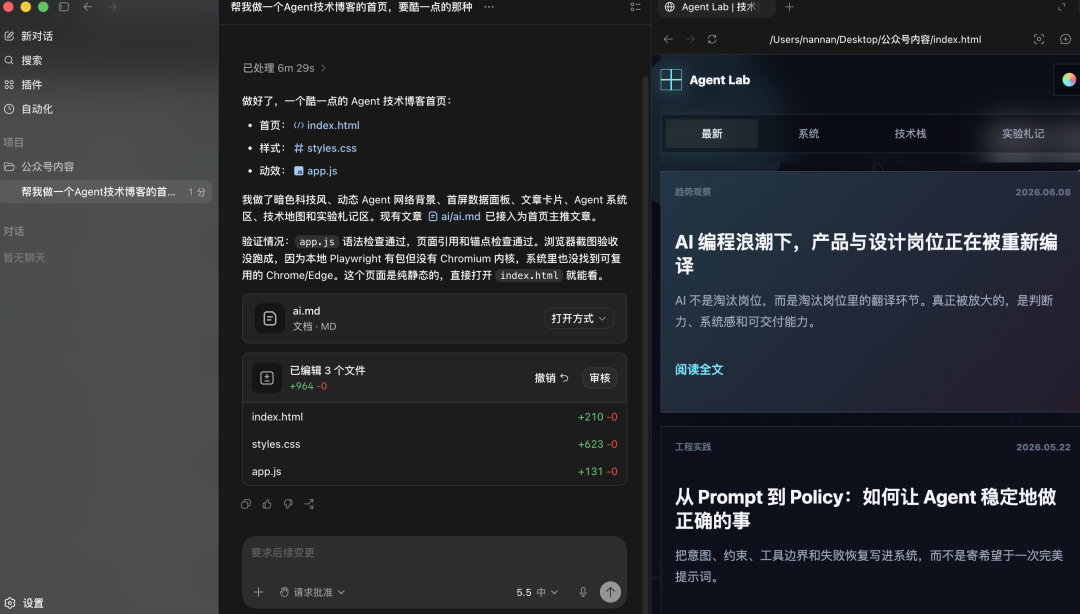Open 搜索 in the sidebar
Image resolution: width=1080 pixels, height=614 pixels.
23,61
